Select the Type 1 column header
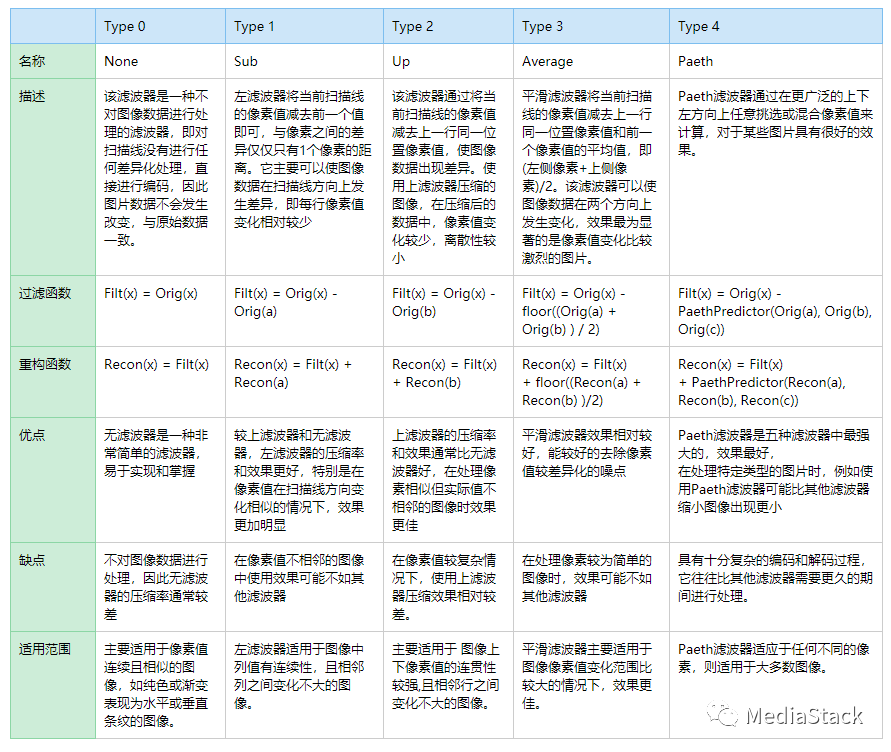 (255, 26)
